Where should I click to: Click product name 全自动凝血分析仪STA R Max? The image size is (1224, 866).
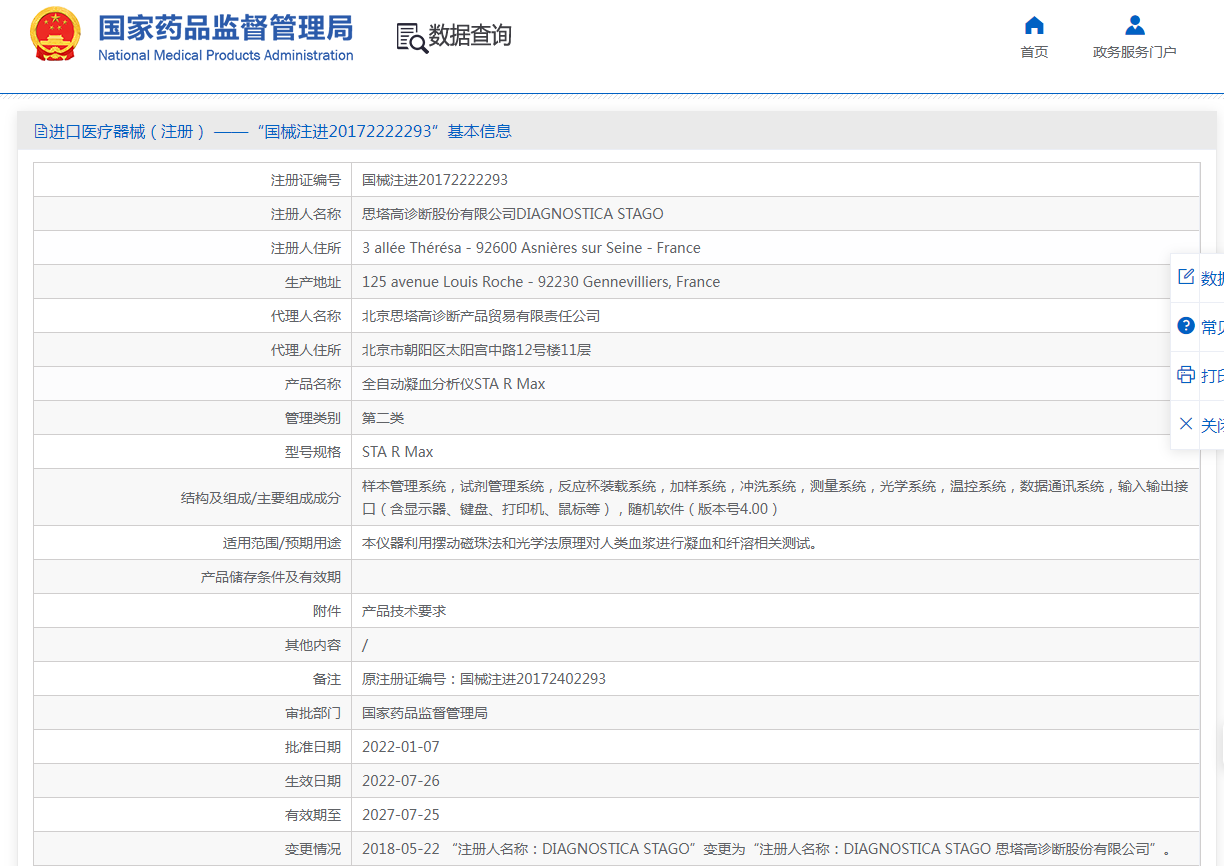453,384
